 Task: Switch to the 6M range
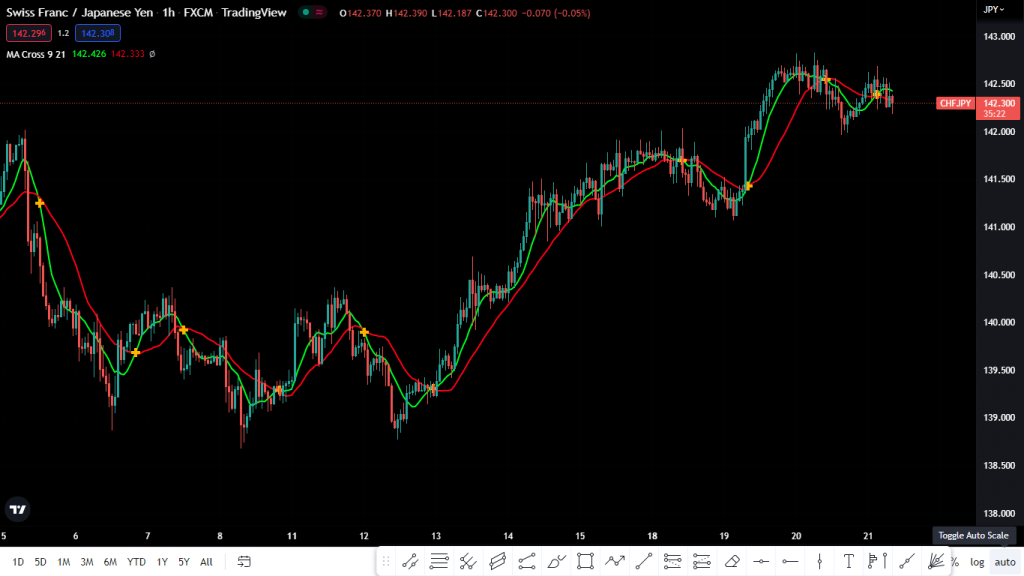pyautogui.click(x=110, y=562)
